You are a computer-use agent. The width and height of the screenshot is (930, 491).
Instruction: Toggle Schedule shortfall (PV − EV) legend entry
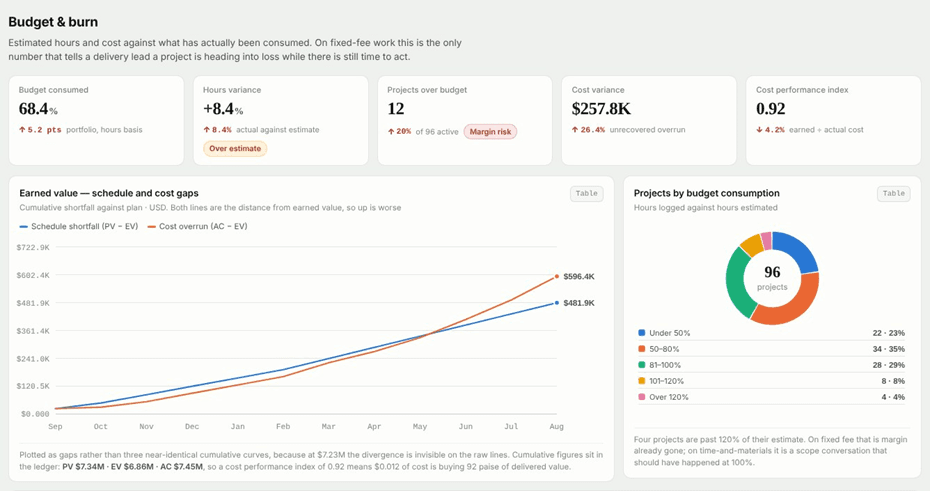(79, 227)
